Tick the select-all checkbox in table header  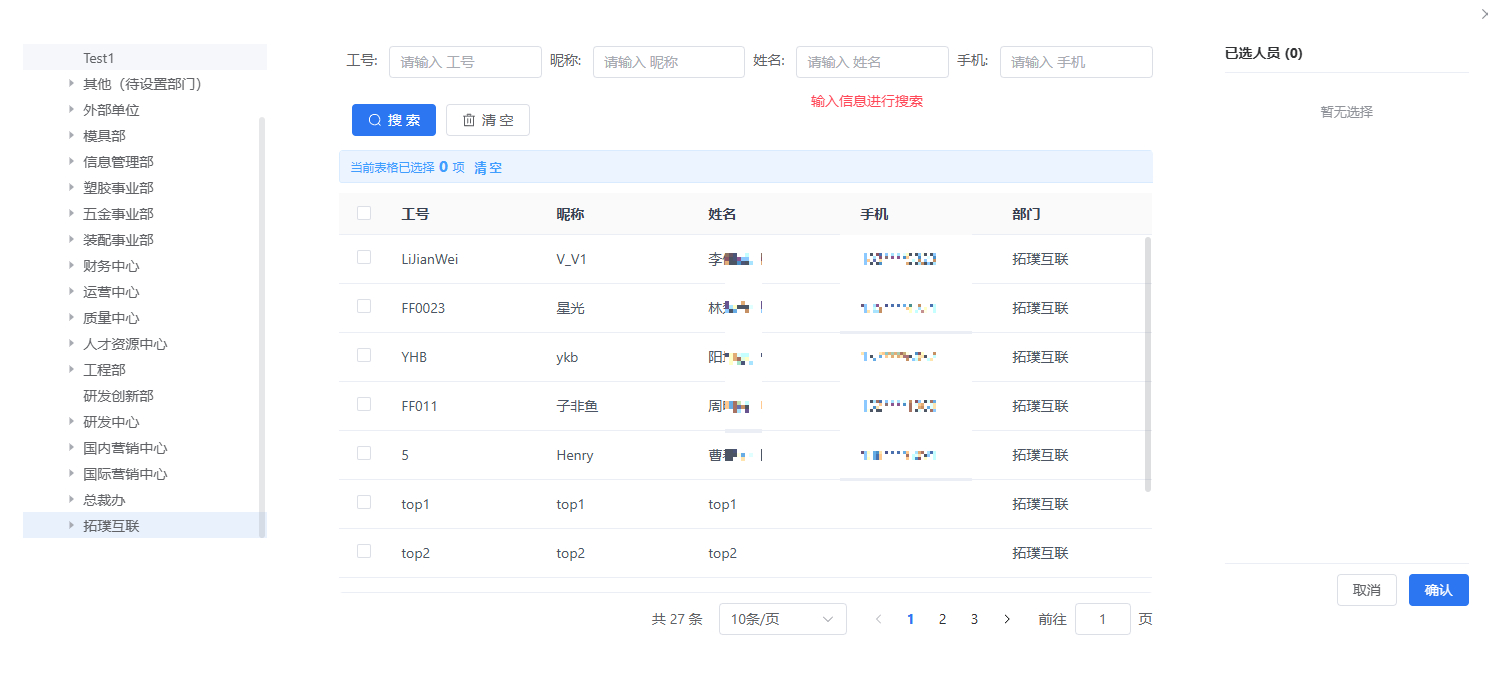(364, 213)
